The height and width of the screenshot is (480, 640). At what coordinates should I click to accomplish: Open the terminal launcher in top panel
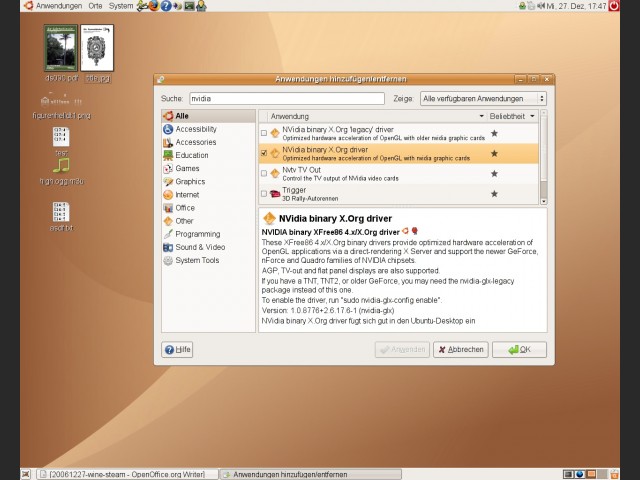coord(189,6)
